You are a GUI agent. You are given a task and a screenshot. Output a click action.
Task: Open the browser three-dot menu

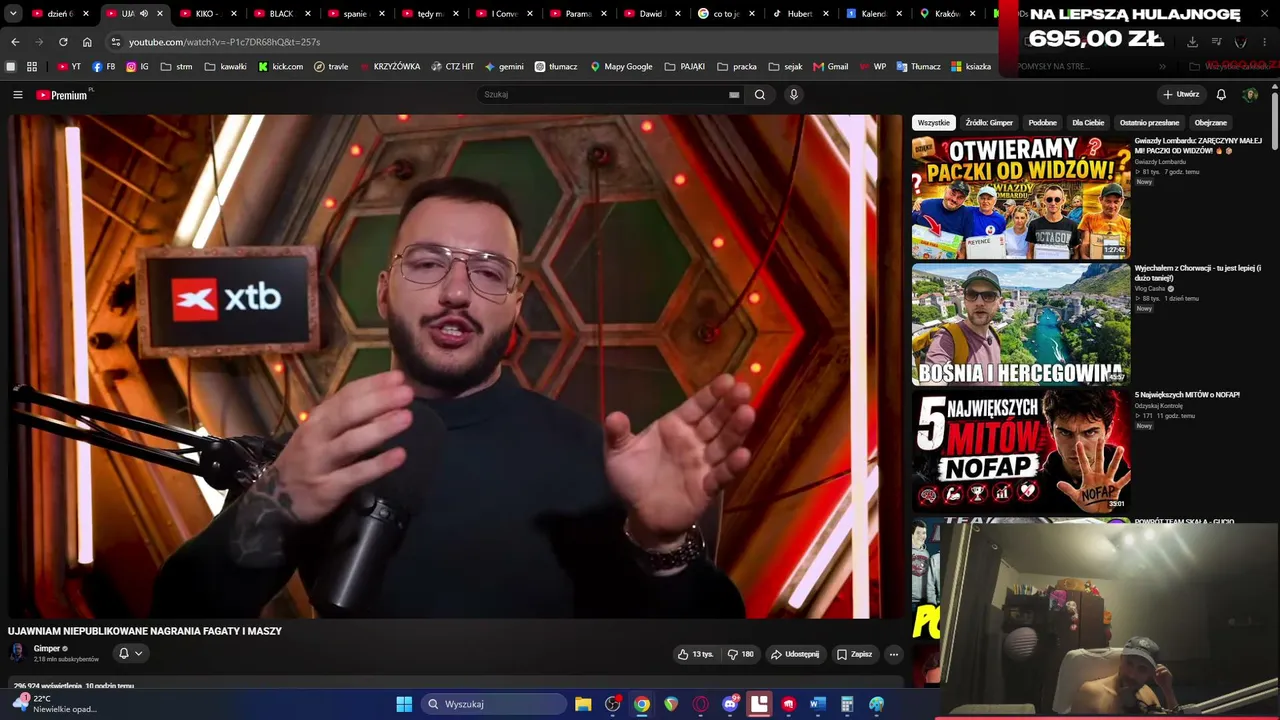point(1264,42)
